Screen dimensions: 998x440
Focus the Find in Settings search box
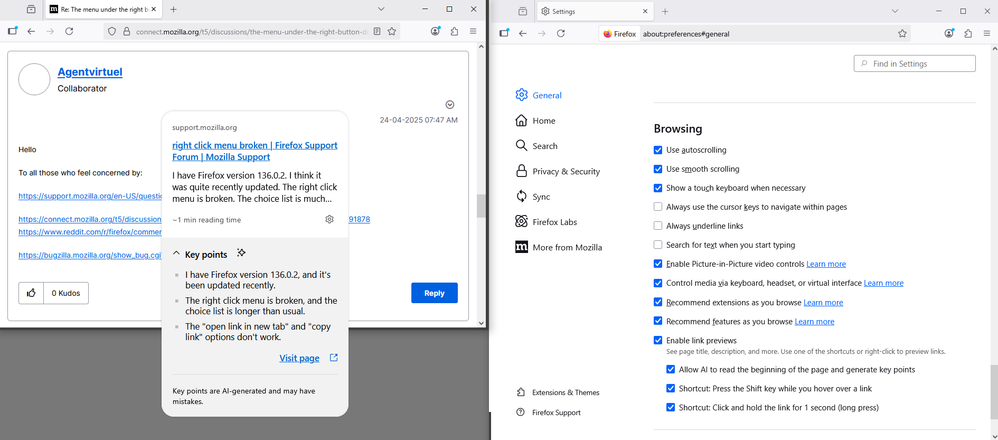point(914,64)
